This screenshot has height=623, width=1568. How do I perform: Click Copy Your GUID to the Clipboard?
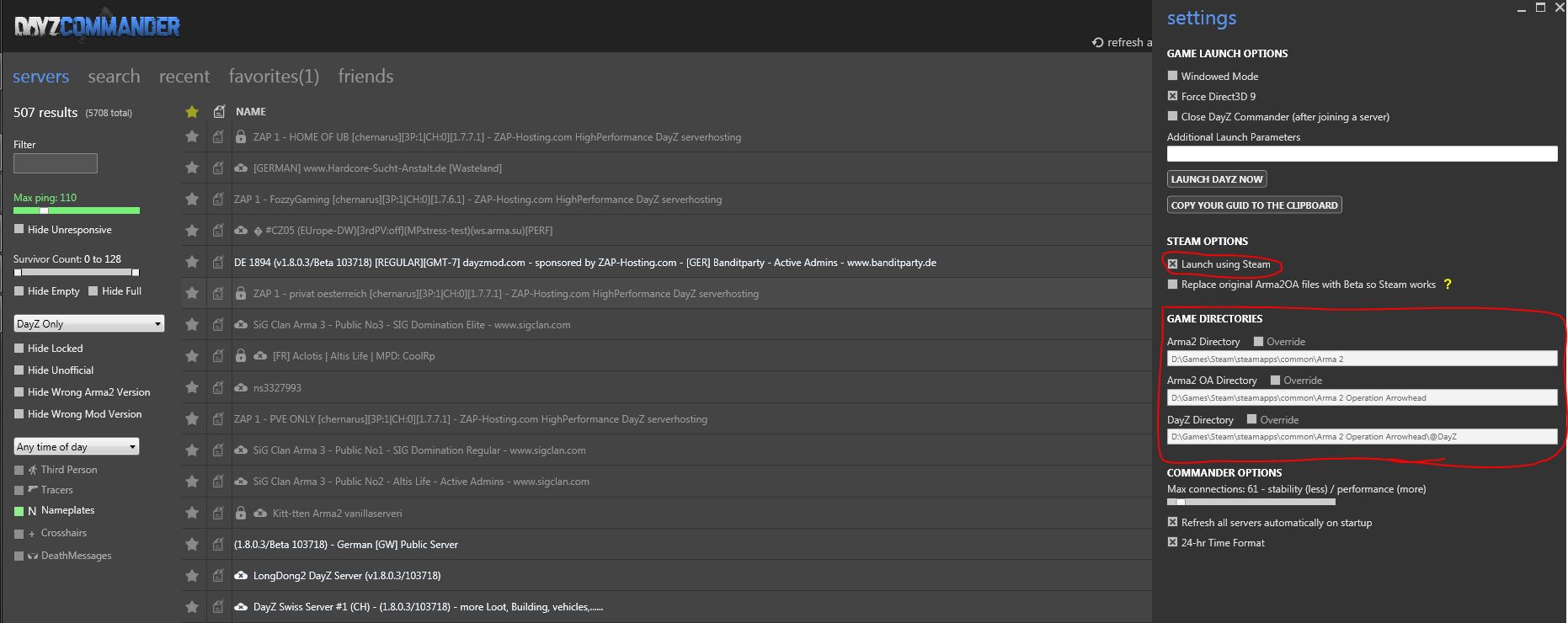[x=1254, y=205]
